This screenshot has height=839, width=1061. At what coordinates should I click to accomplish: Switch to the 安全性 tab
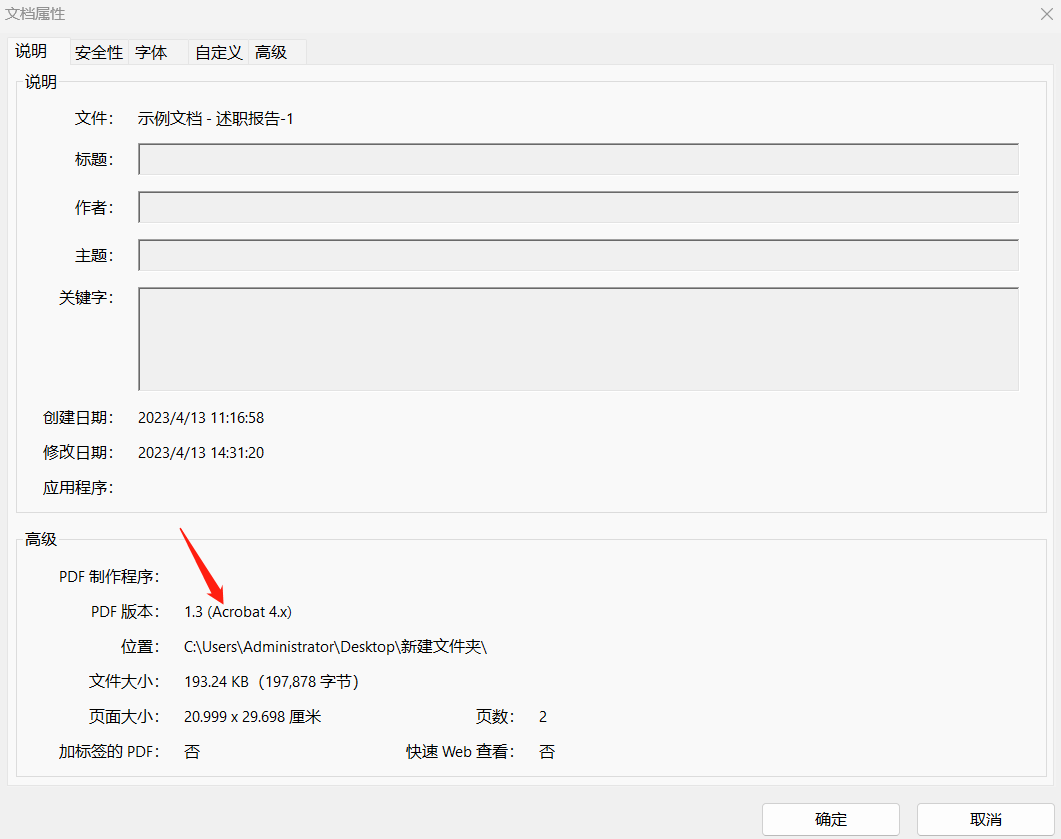[x=98, y=52]
